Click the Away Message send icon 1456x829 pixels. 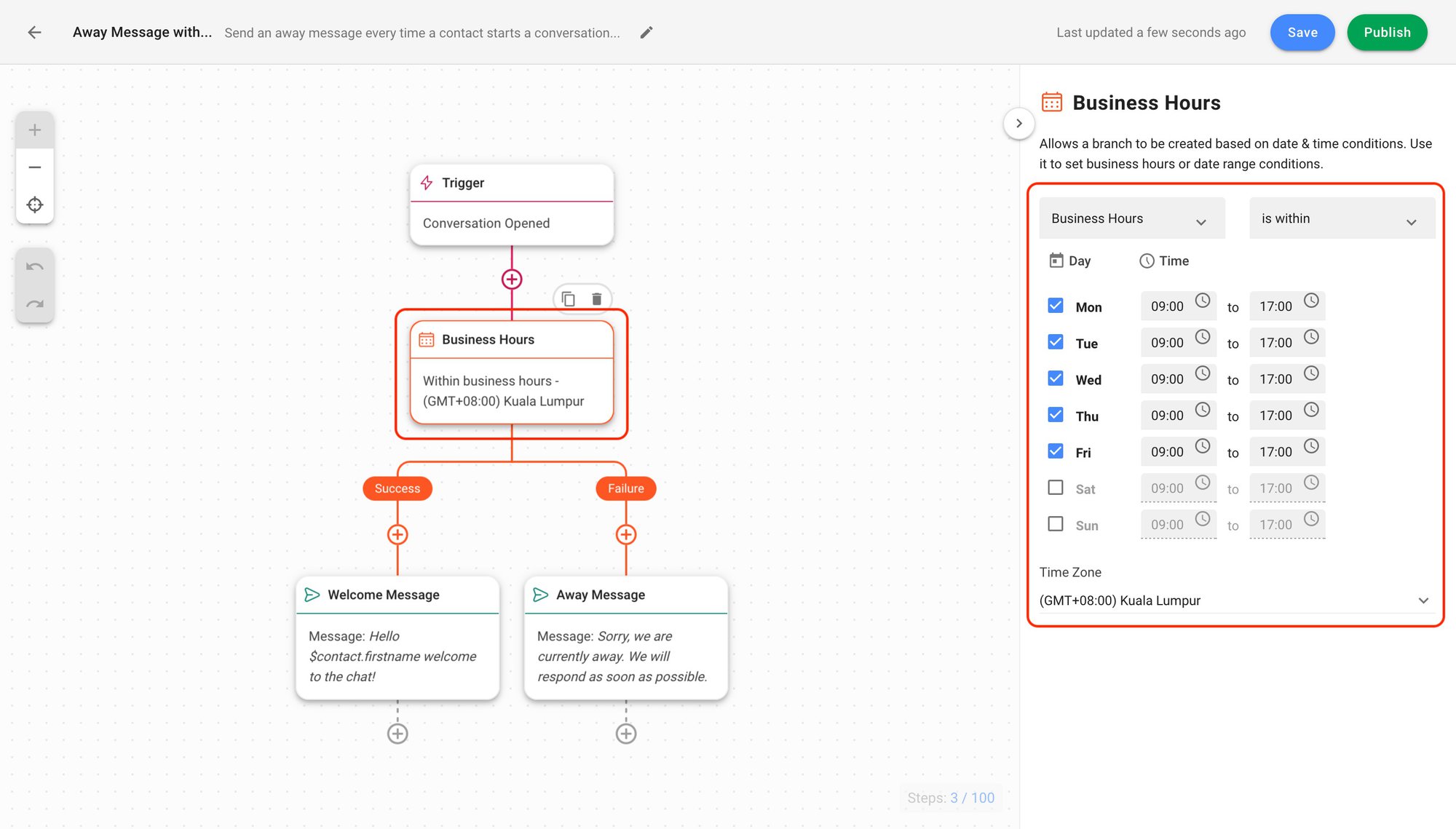[541, 594]
